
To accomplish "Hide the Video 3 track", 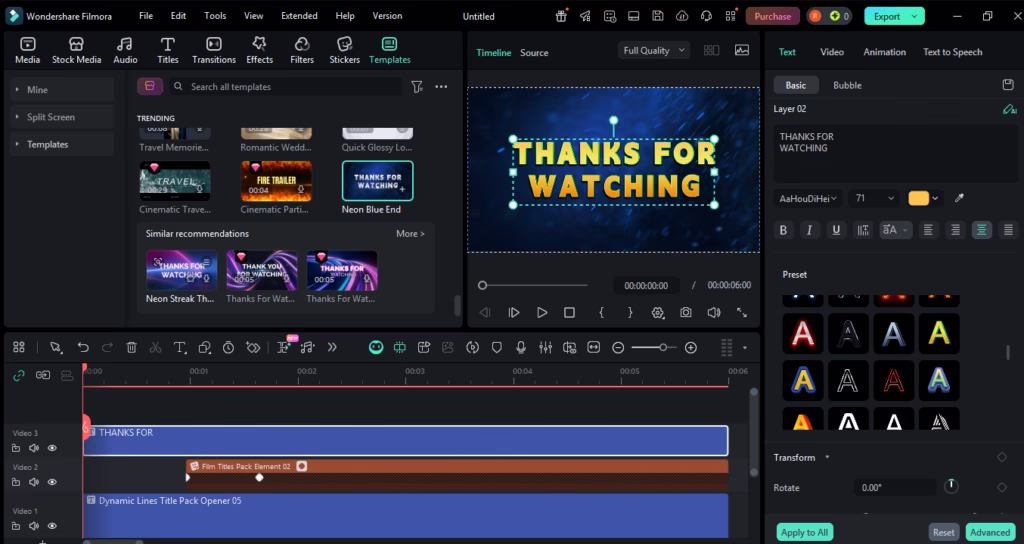I will tap(52, 448).
